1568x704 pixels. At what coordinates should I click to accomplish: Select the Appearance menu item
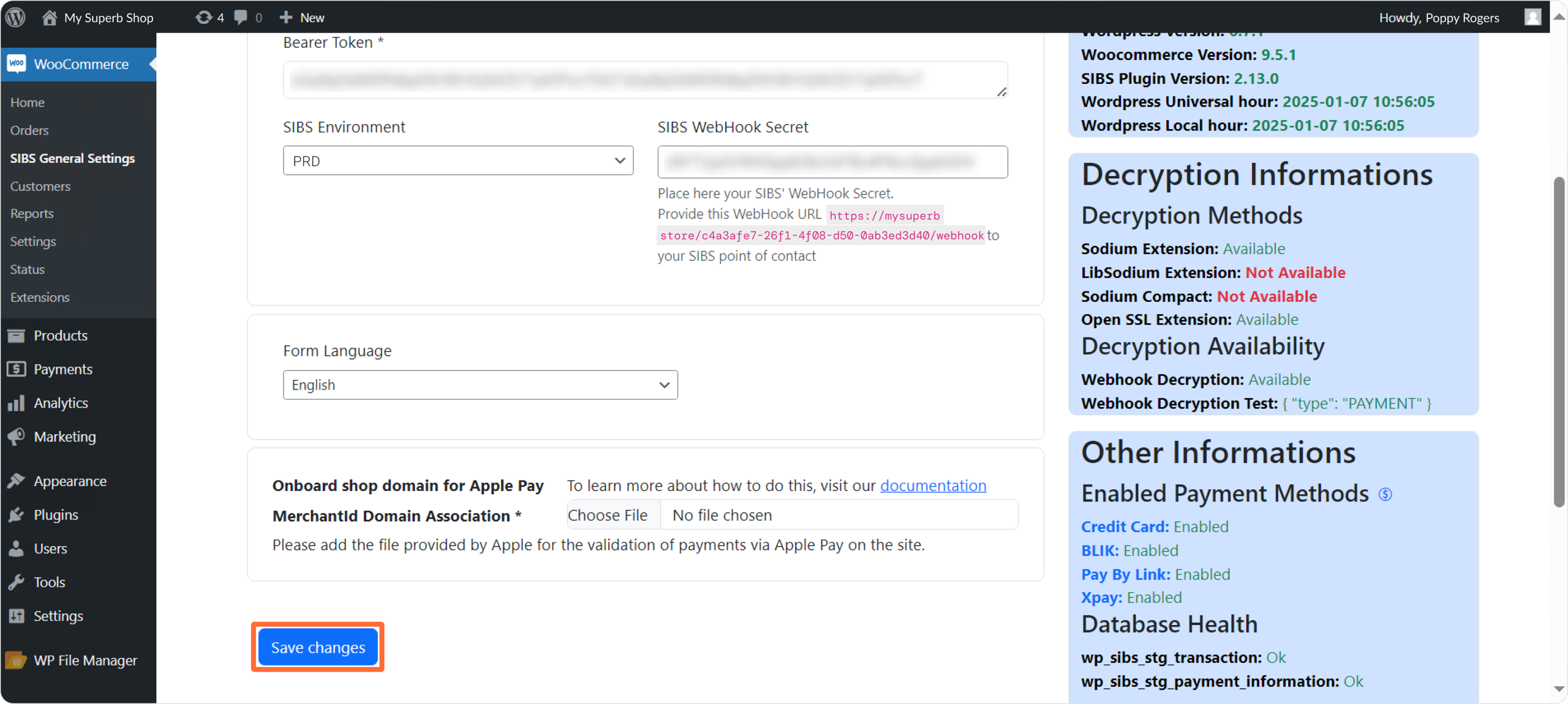click(x=70, y=481)
